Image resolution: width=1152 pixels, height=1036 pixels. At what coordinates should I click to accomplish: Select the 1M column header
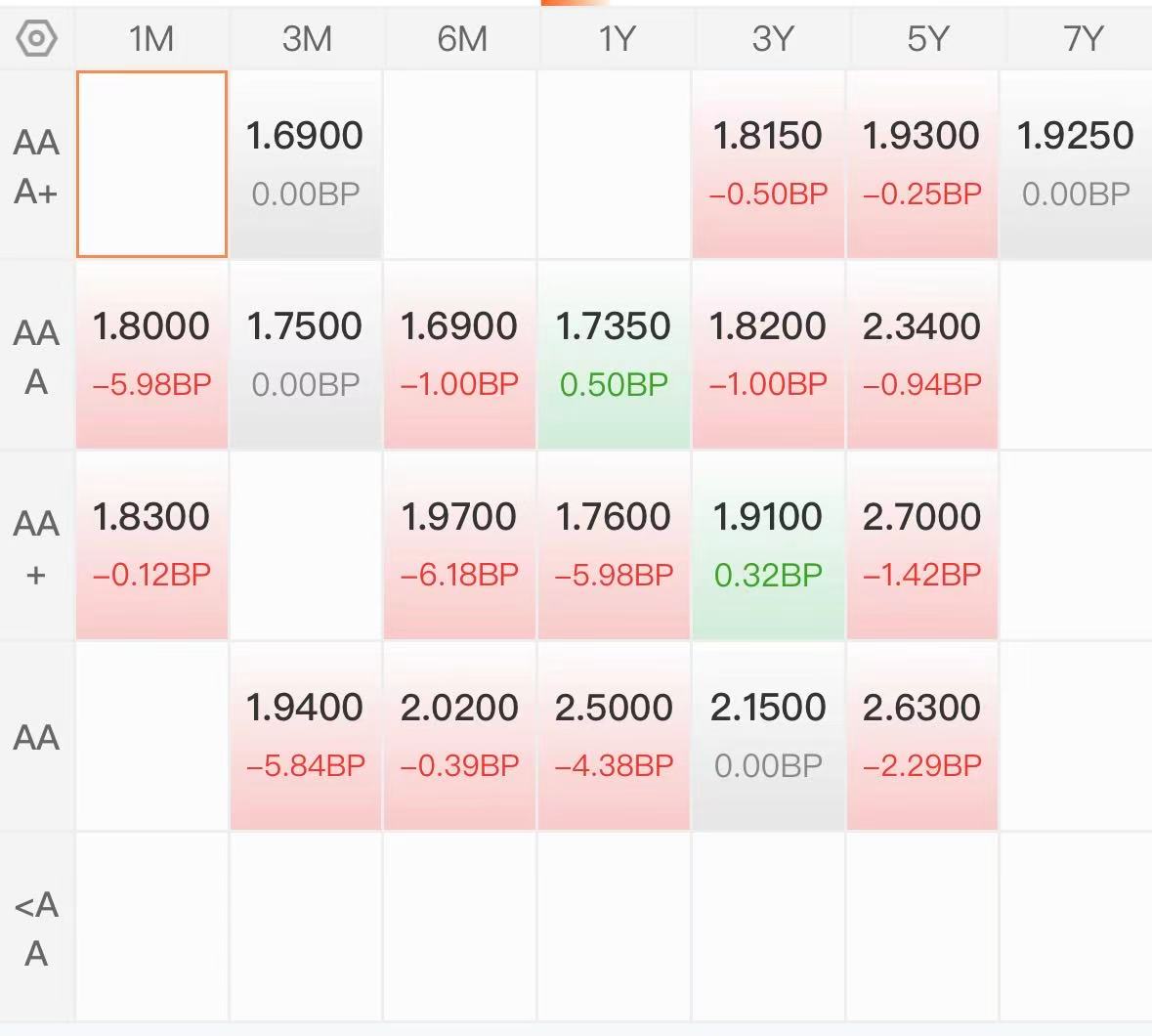click(x=151, y=38)
